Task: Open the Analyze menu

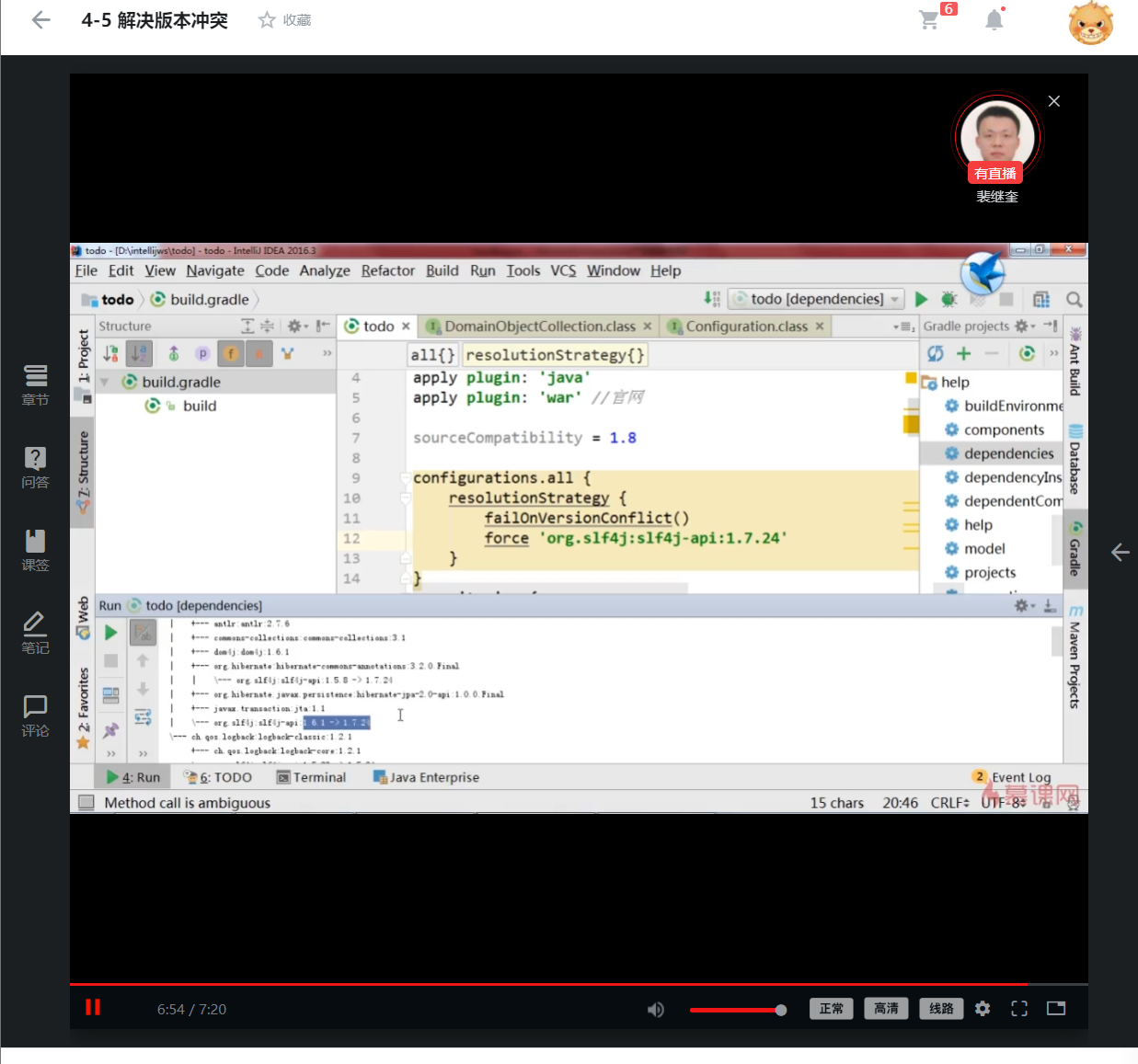Action: click(325, 270)
